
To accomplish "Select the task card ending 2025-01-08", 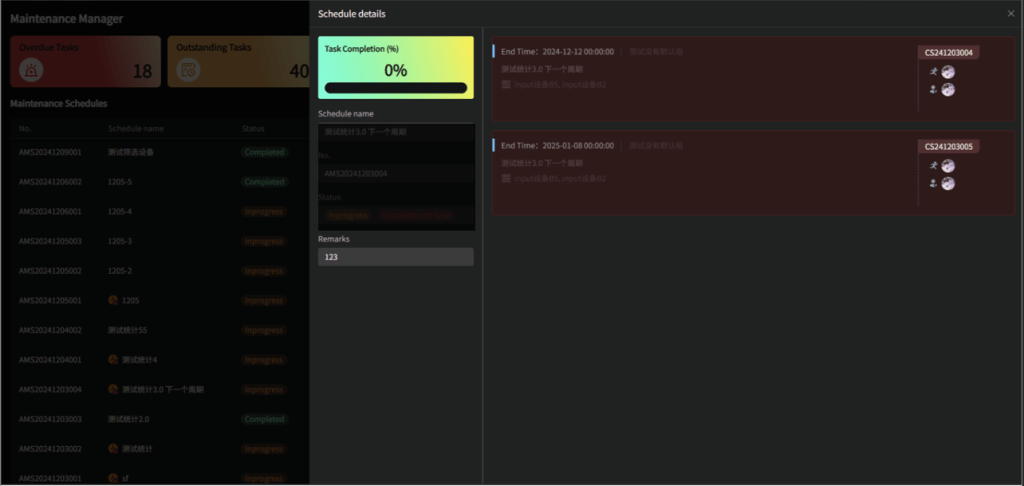I will tap(700, 175).
